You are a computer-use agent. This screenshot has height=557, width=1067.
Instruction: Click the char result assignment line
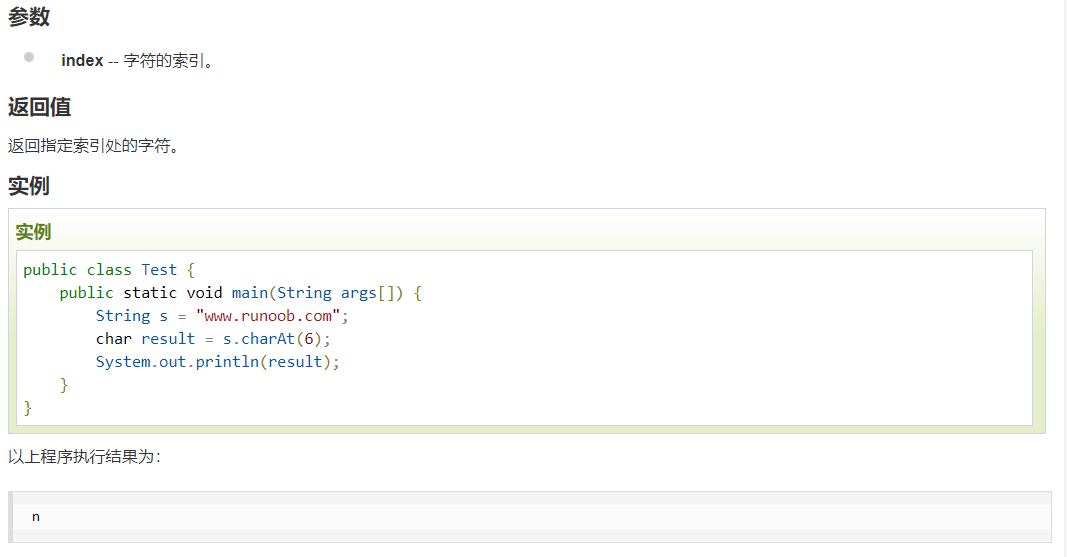point(212,339)
